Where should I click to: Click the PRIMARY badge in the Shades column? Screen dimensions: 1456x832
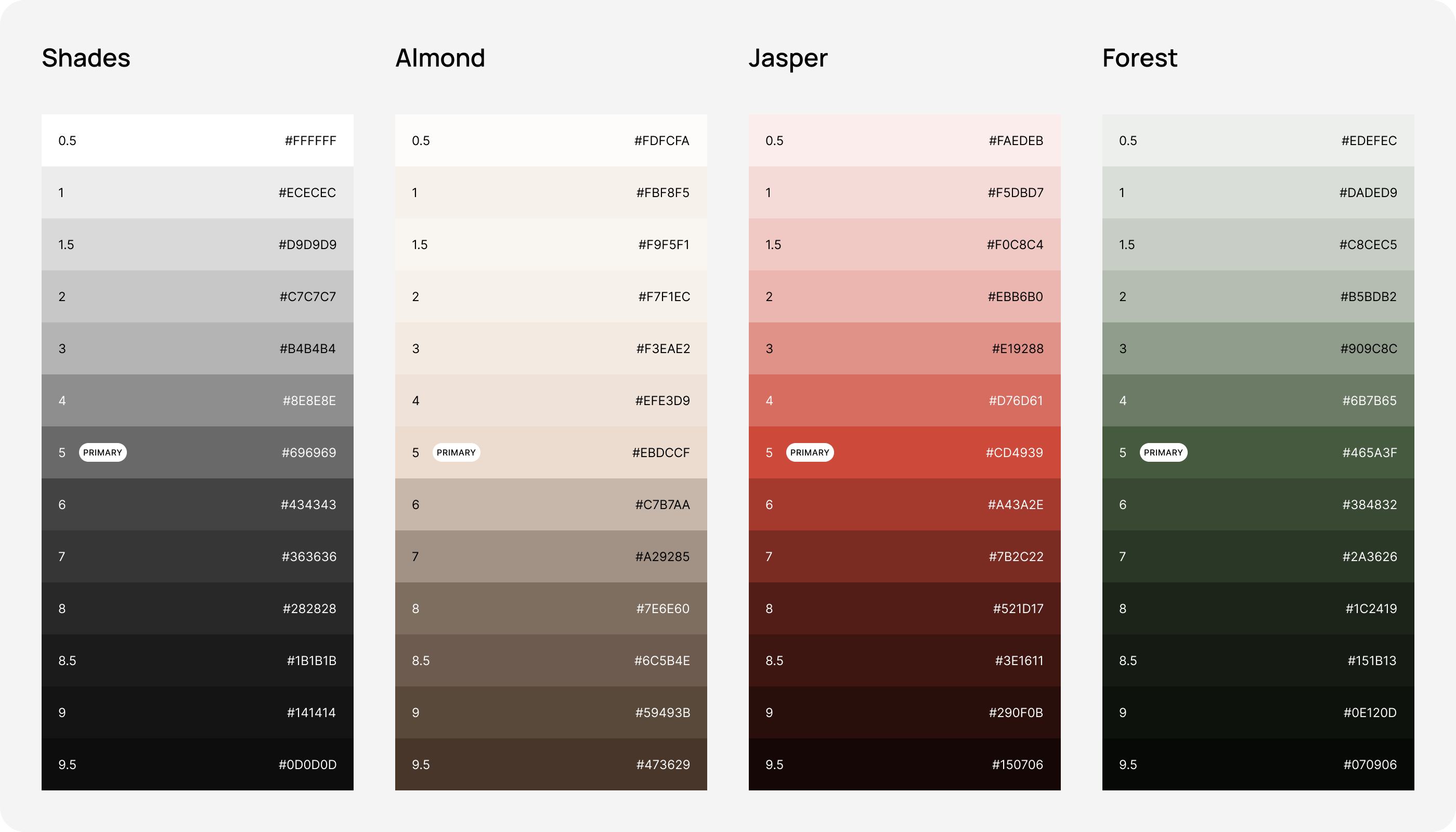[103, 452]
